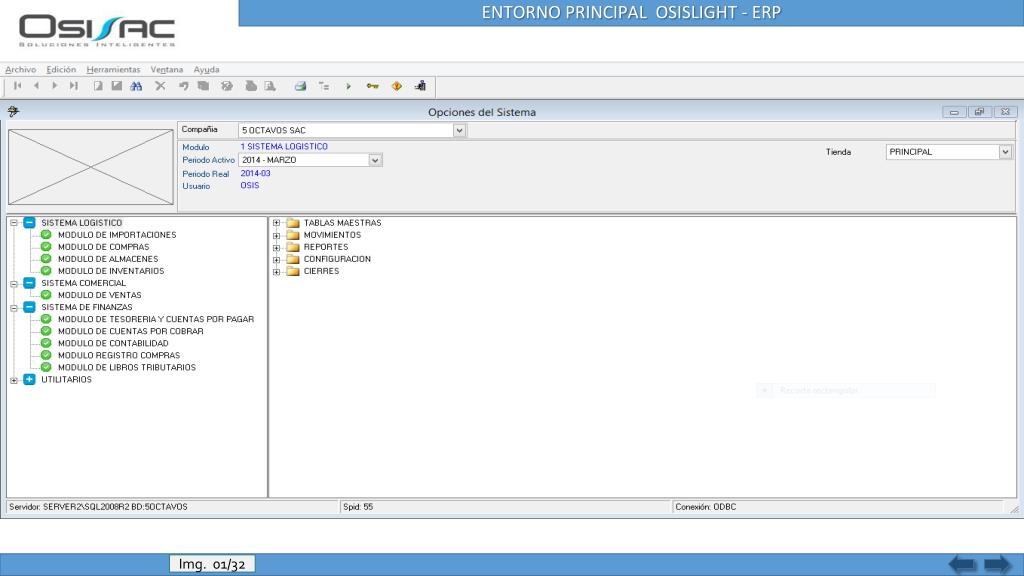This screenshot has height=576, width=1024.
Task: Click the '1 SISTEMA LOGISTICO' module value
Action: (x=284, y=147)
